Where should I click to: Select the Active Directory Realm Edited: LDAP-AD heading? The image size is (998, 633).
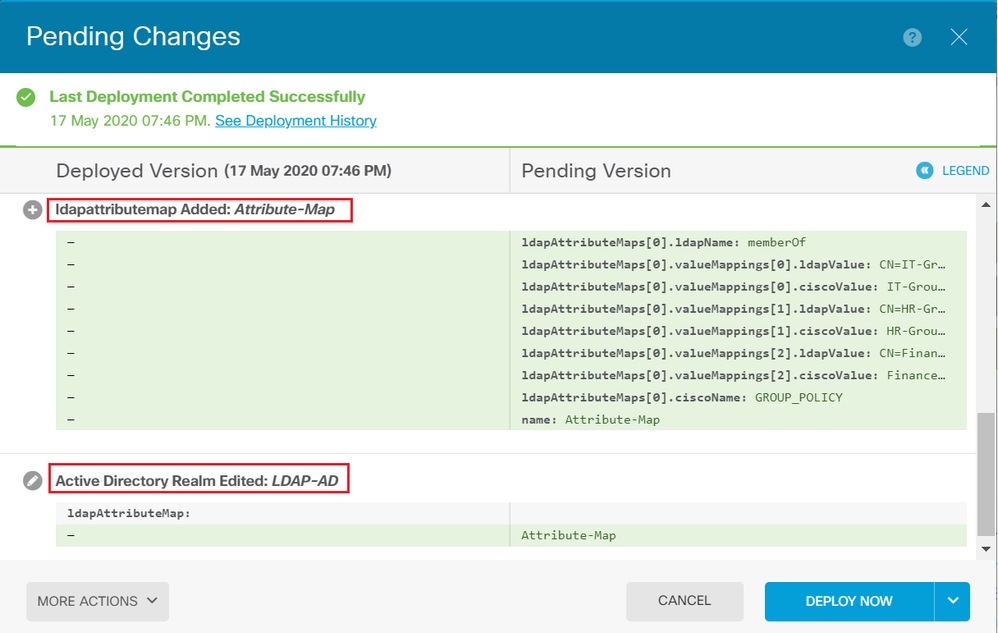point(197,481)
